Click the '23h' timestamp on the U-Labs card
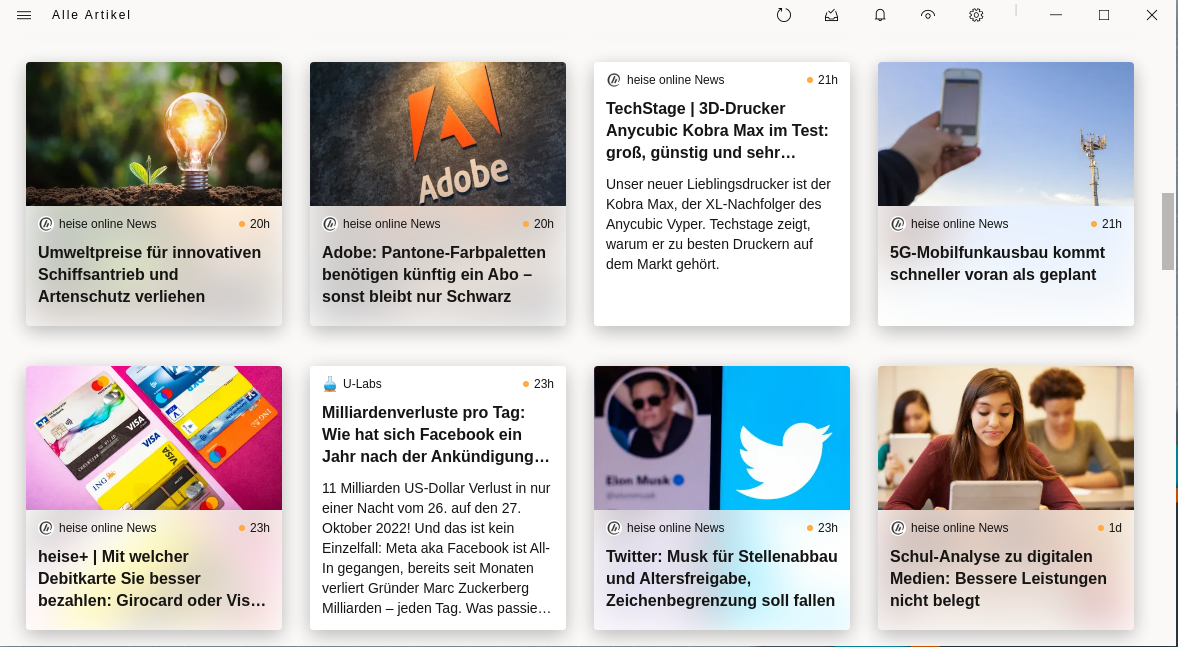Screen dimensions: 1178x647 (544, 384)
